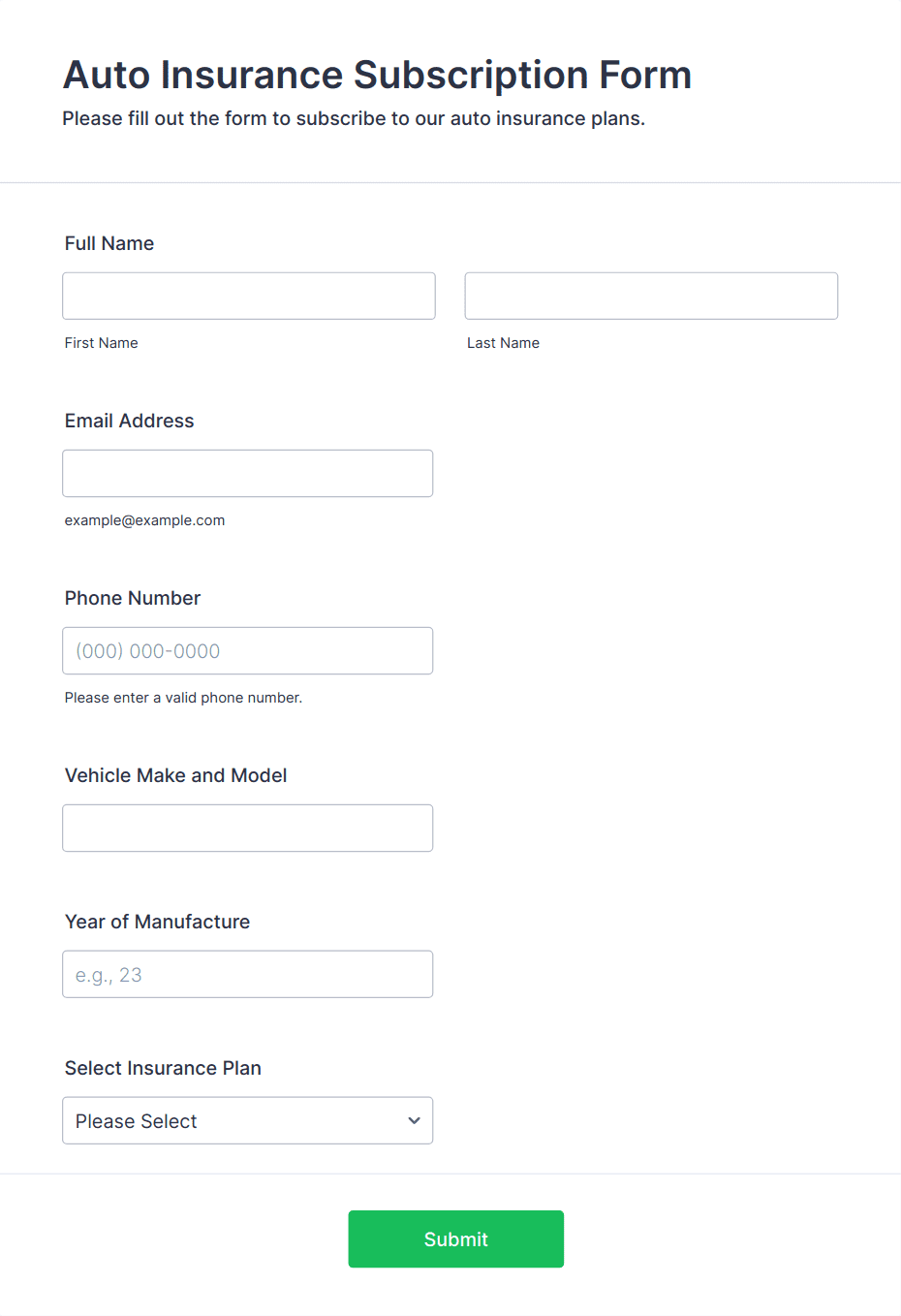Click the Vehicle Make and Model label
Image resolution: width=901 pixels, height=1316 pixels.
coord(176,775)
